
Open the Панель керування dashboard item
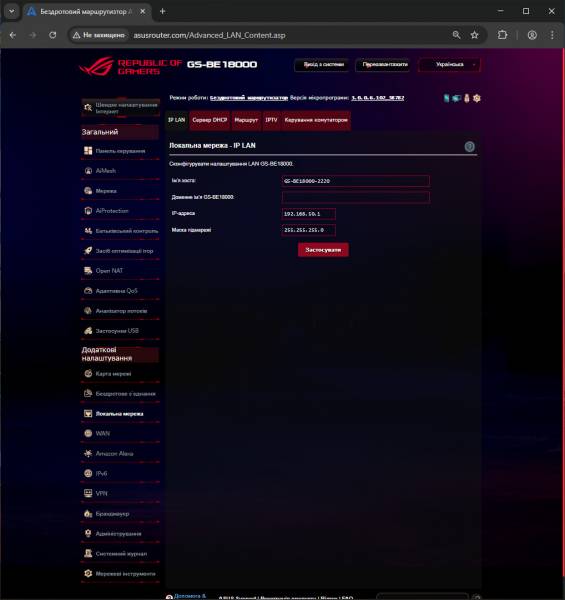click(x=120, y=151)
